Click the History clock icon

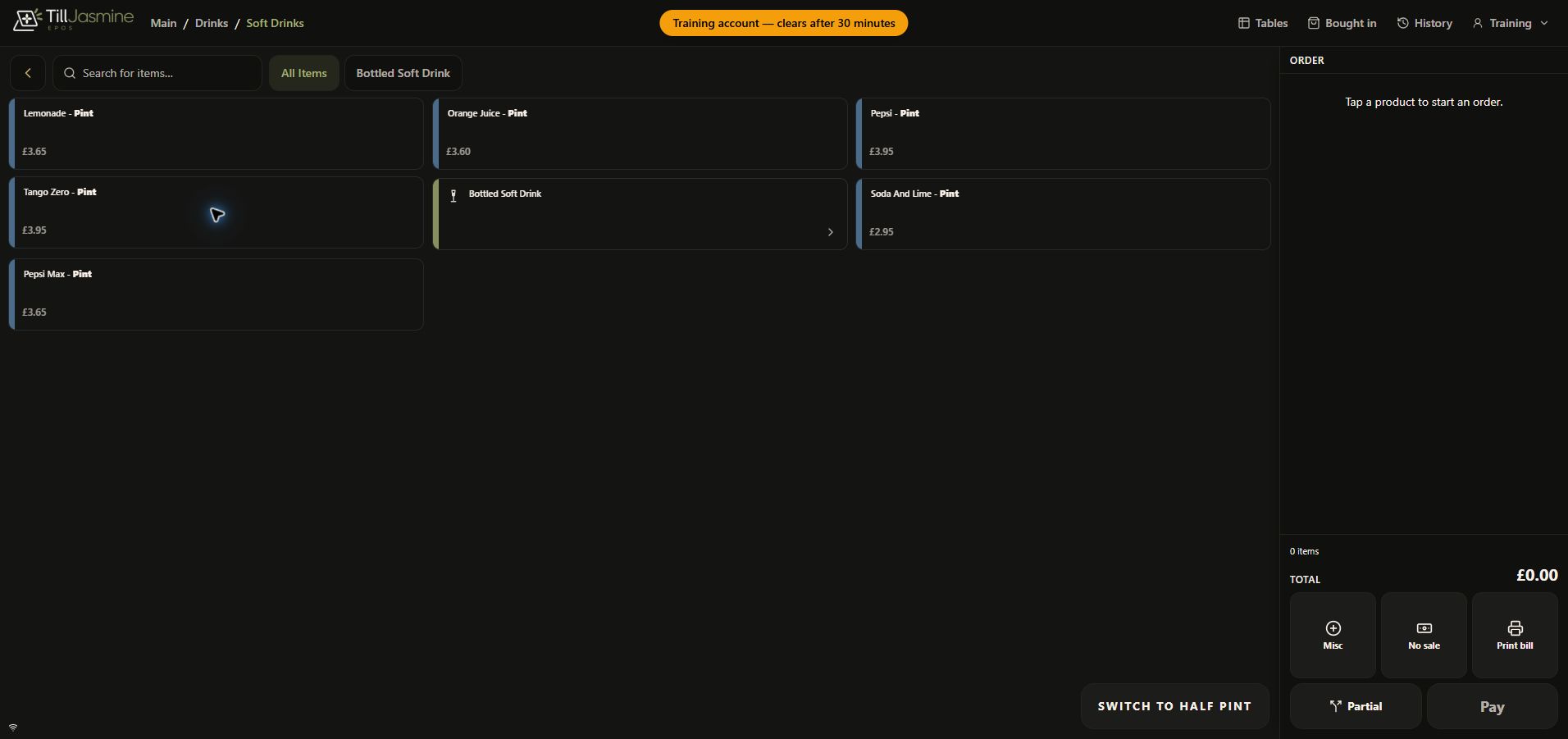point(1402,23)
